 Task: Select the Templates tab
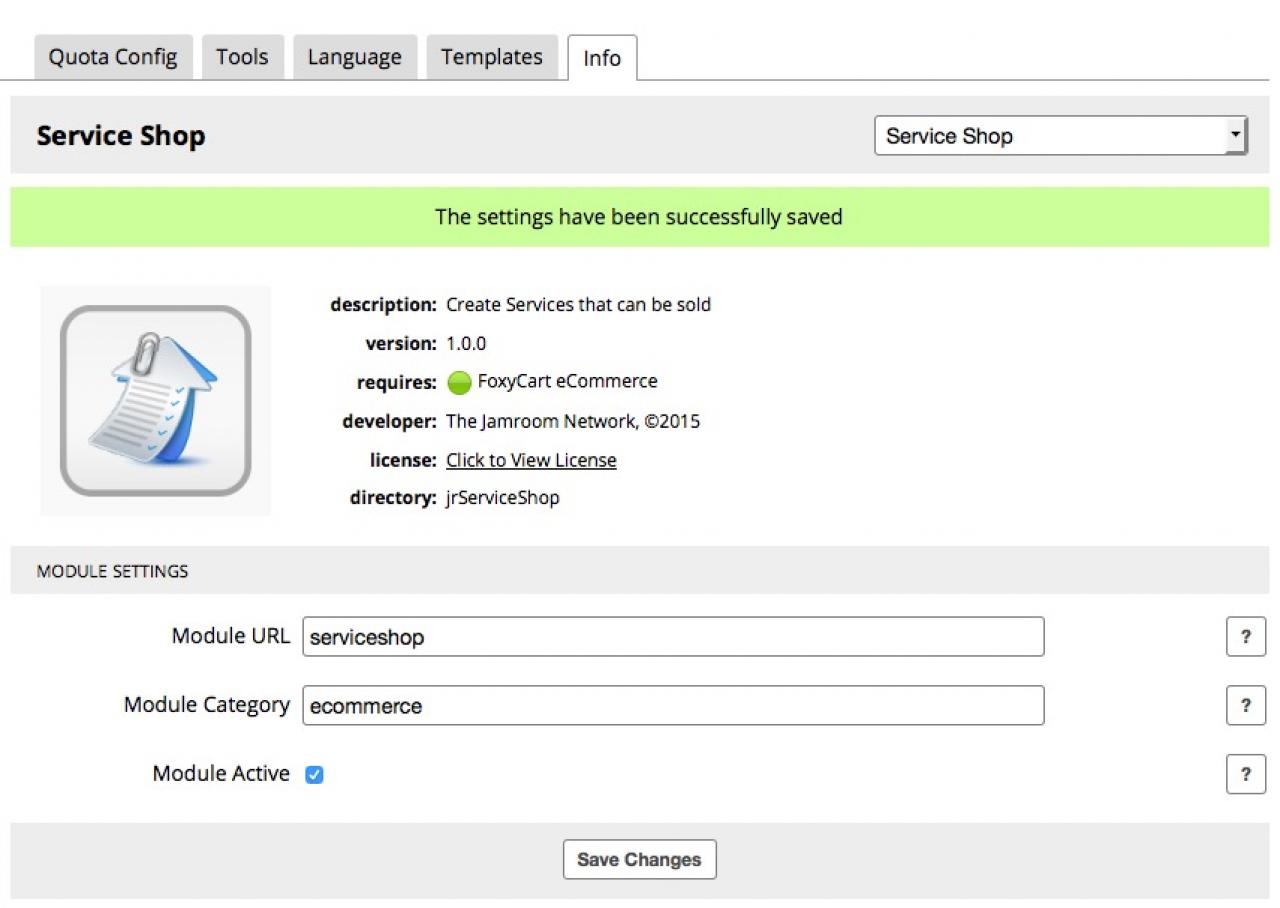[491, 57]
